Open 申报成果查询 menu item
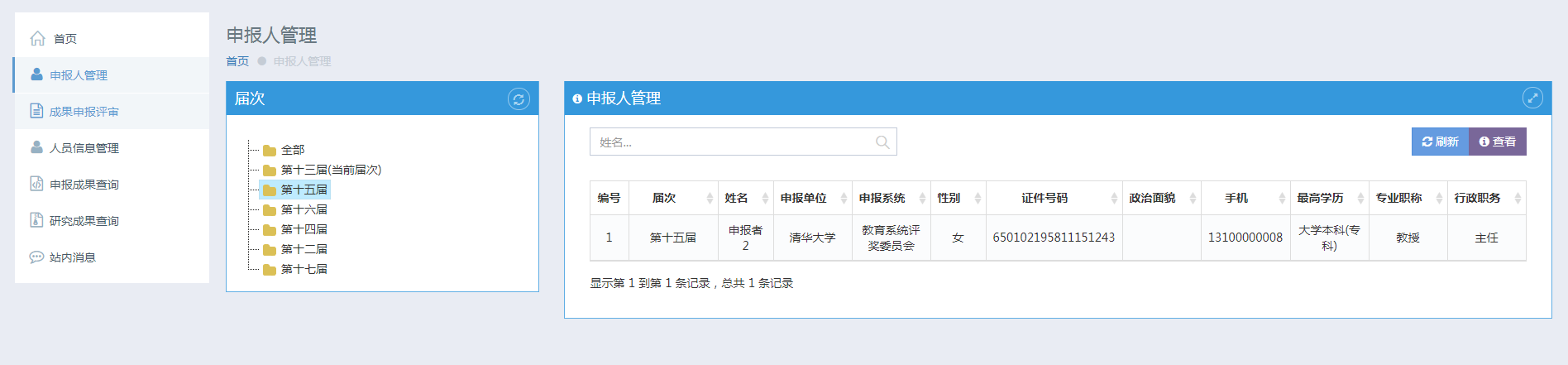This screenshot has width=1568, height=365. click(112, 184)
